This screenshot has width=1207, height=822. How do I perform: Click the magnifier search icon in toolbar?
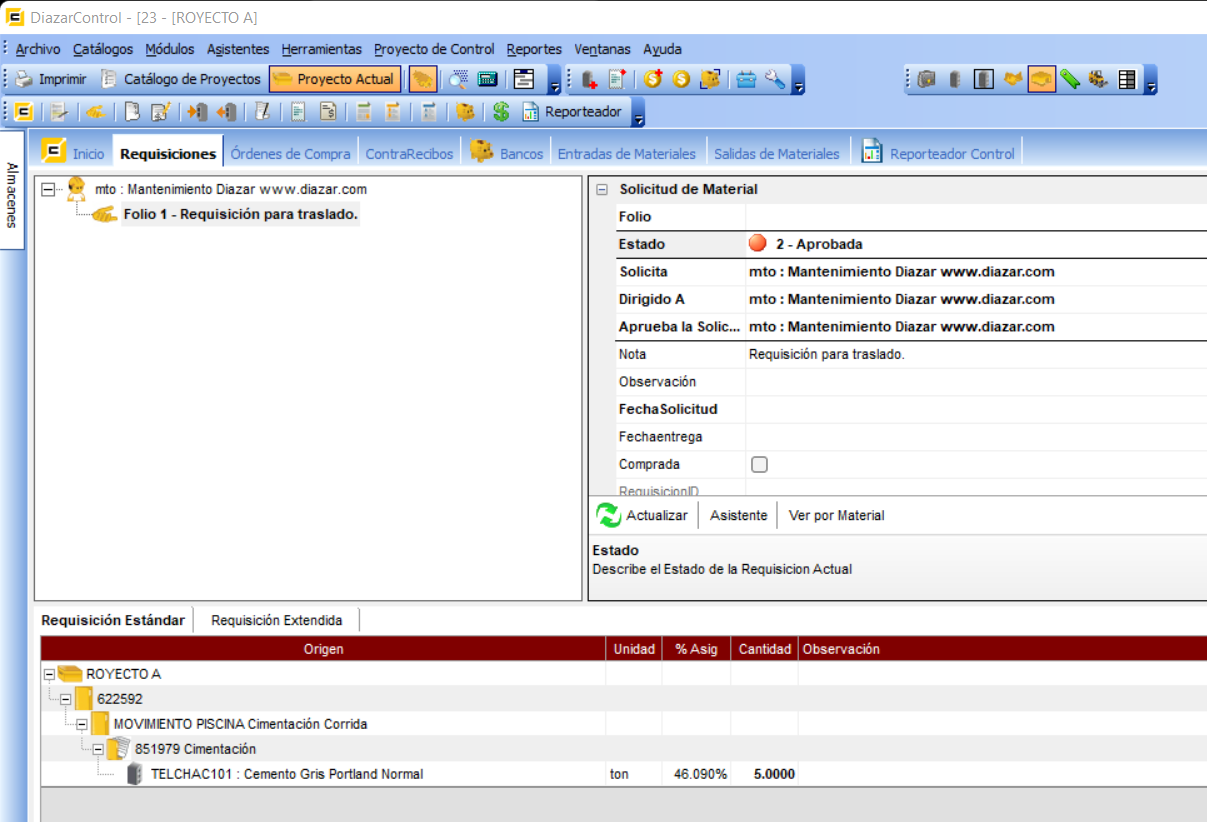tap(459, 79)
